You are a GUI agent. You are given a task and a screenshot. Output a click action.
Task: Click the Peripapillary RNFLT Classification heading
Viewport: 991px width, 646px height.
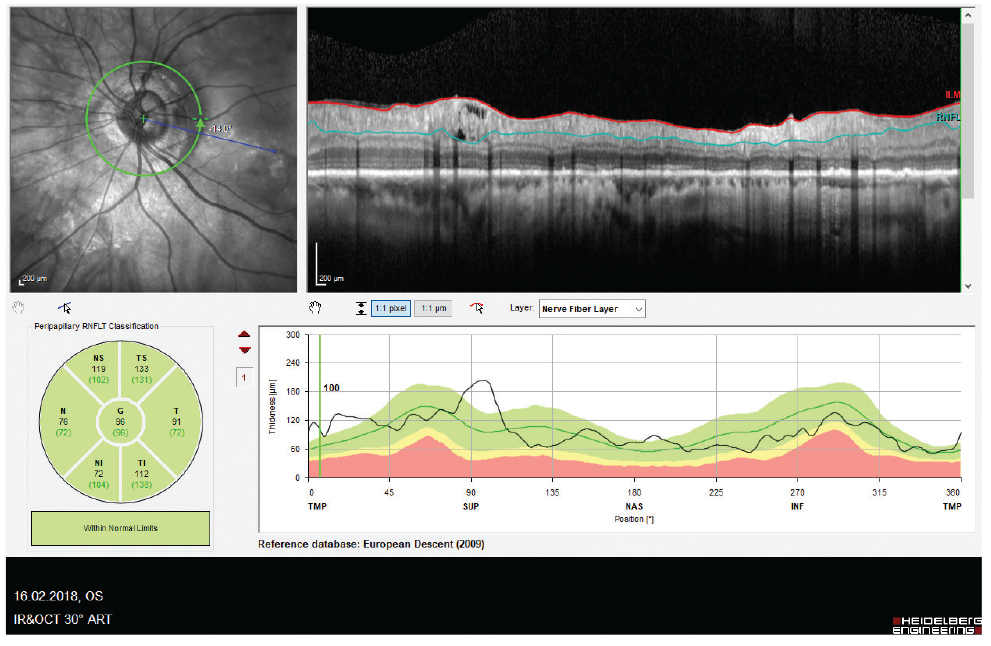tap(96, 326)
